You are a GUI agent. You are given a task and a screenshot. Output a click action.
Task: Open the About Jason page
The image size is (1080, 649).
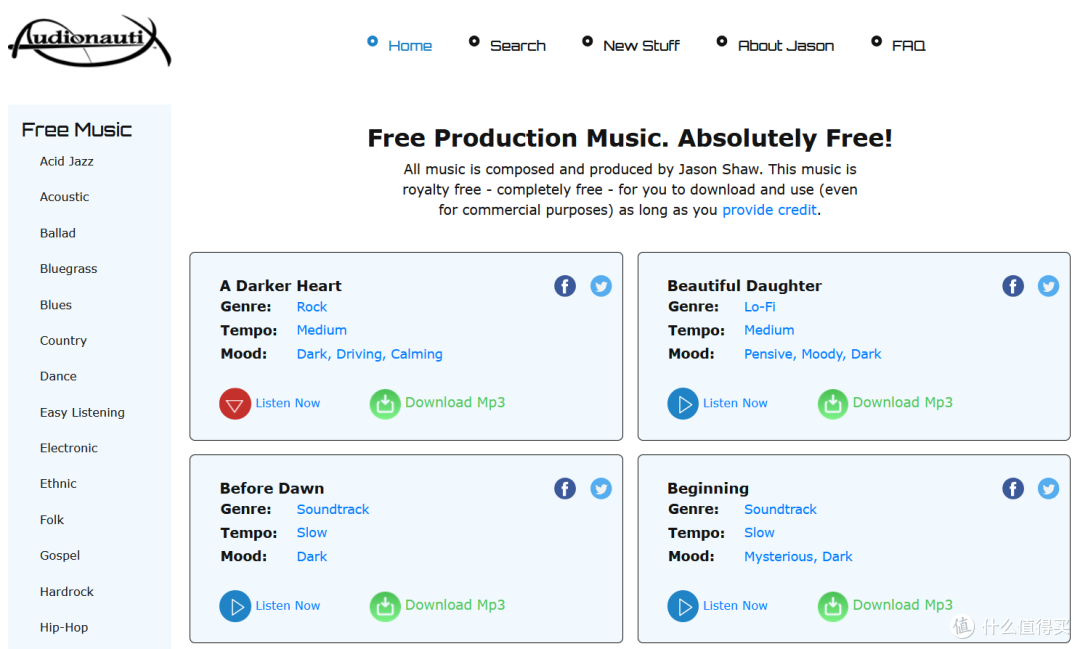pyautogui.click(x=785, y=46)
